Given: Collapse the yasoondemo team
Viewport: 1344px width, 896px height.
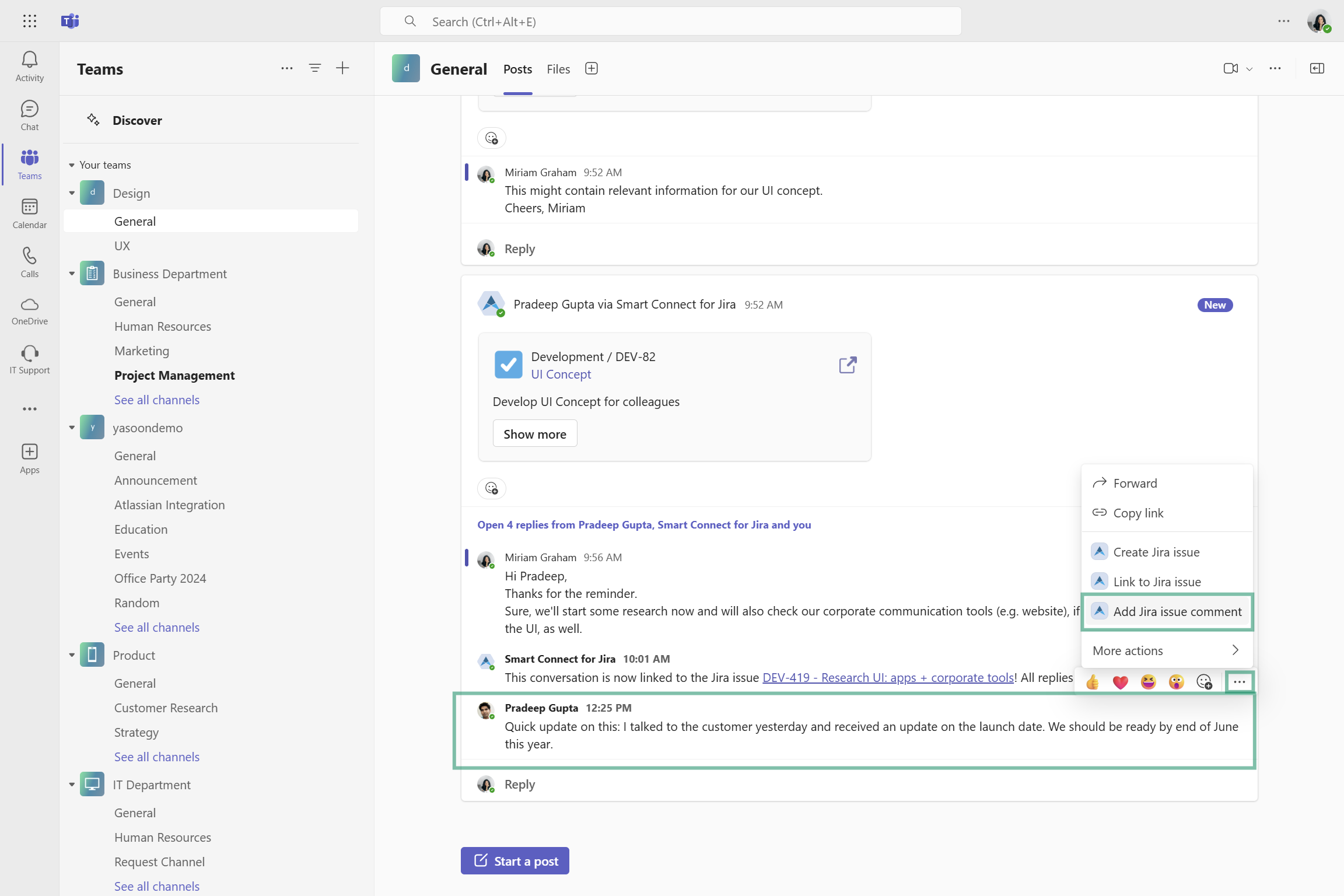Looking at the screenshot, I should coord(72,428).
